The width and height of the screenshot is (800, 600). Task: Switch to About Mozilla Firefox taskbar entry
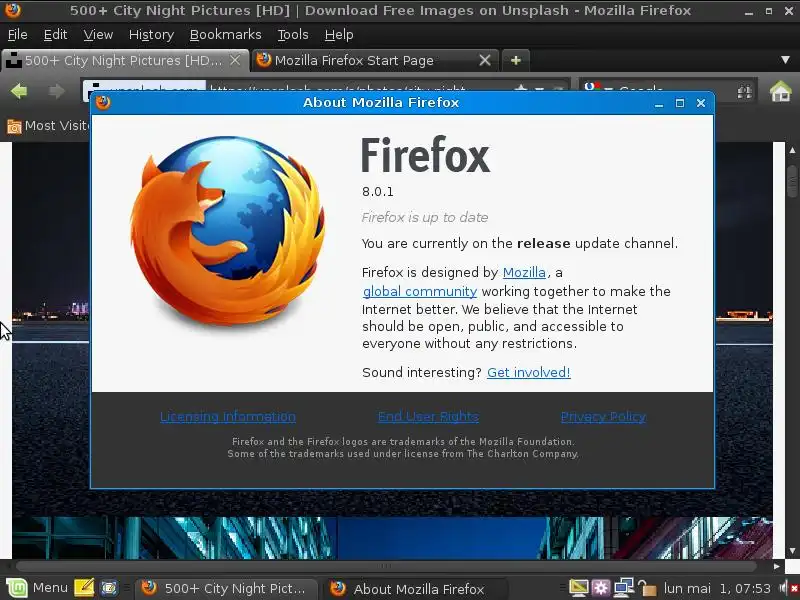click(x=415, y=589)
